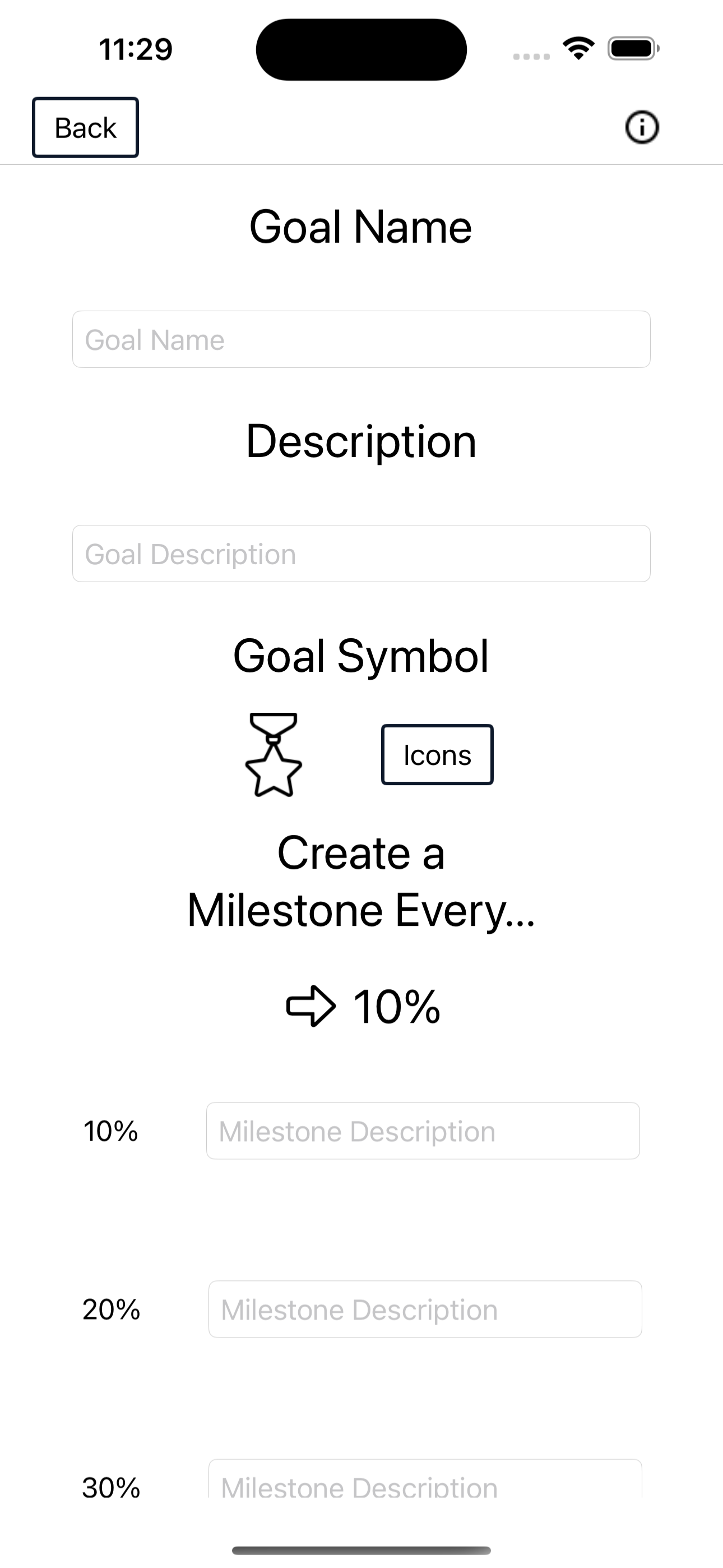Tap the Goal Symbol heading
Viewport: 723px width, 1568px height.
coord(361,656)
